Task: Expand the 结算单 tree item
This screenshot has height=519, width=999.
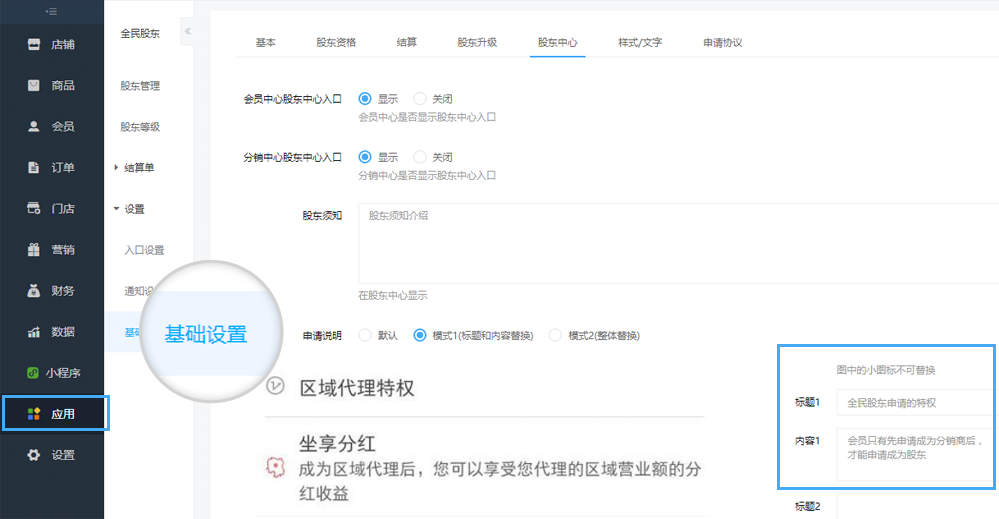Action: (x=116, y=168)
